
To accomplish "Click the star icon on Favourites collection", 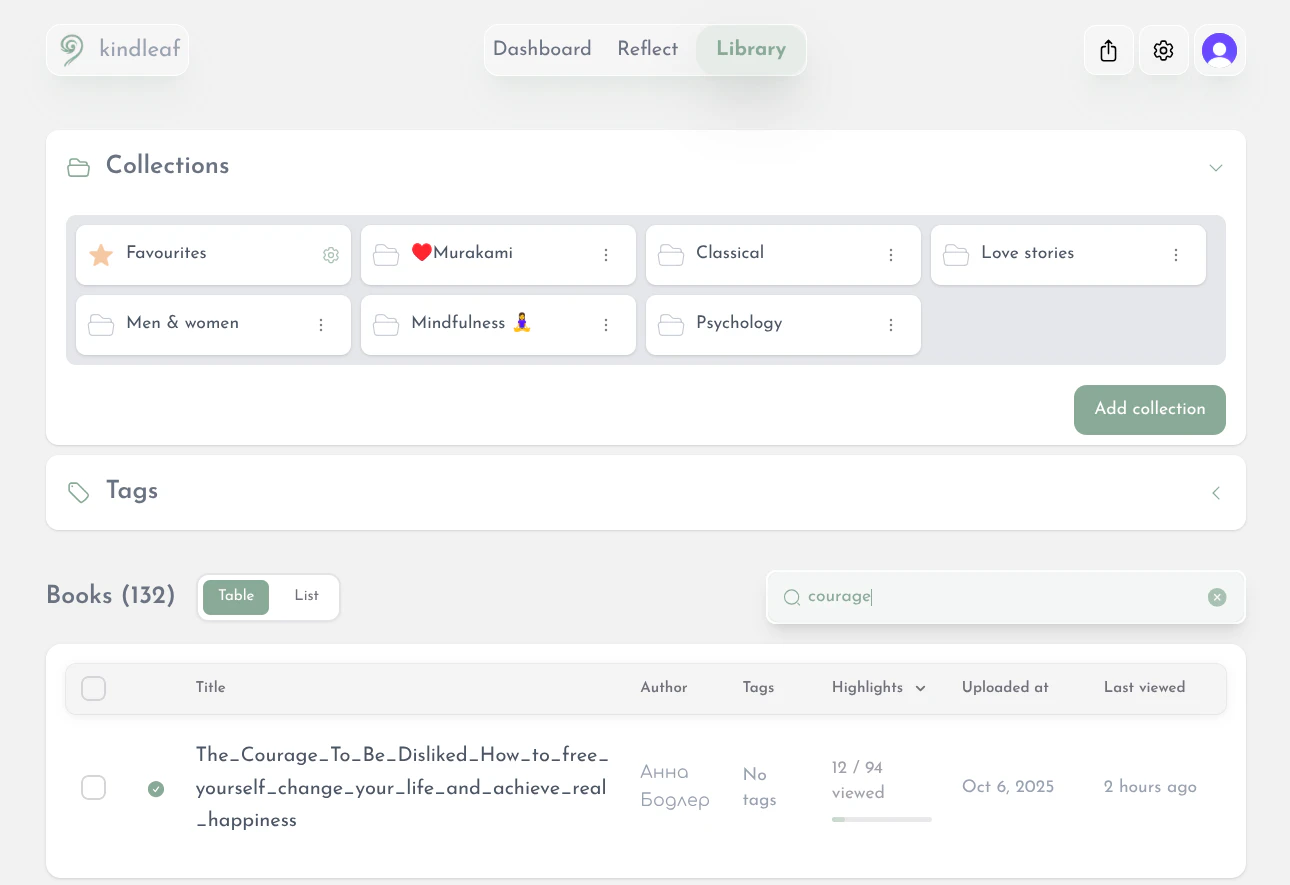I will point(100,254).
